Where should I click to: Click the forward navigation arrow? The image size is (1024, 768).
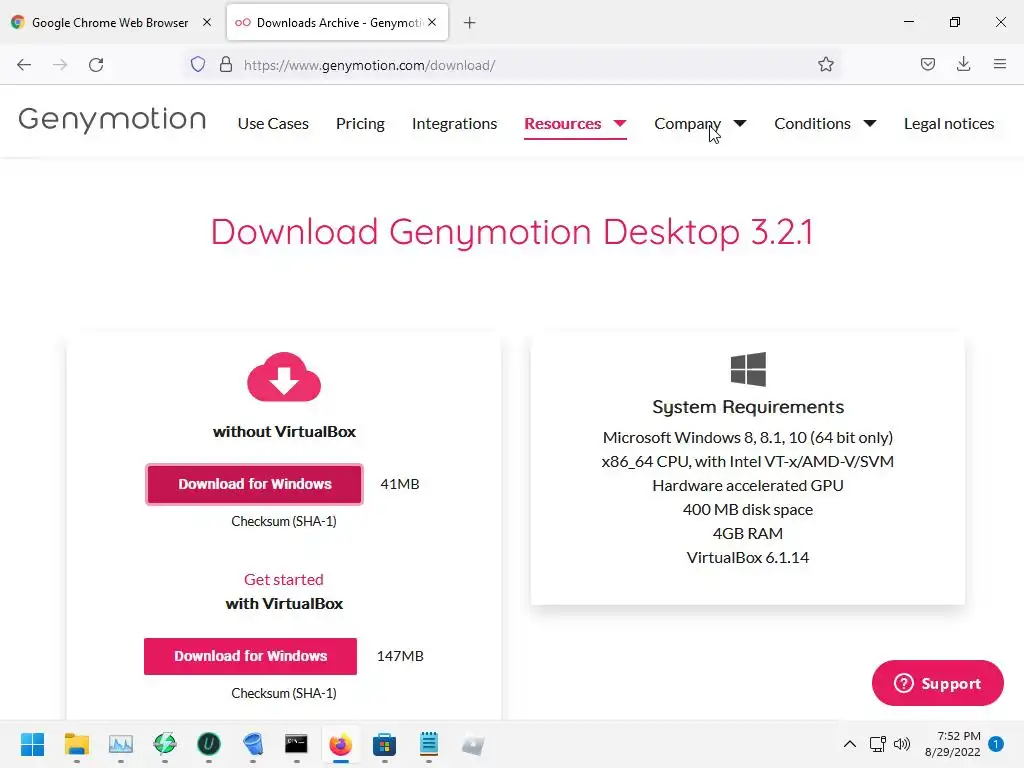coord(60,65)
